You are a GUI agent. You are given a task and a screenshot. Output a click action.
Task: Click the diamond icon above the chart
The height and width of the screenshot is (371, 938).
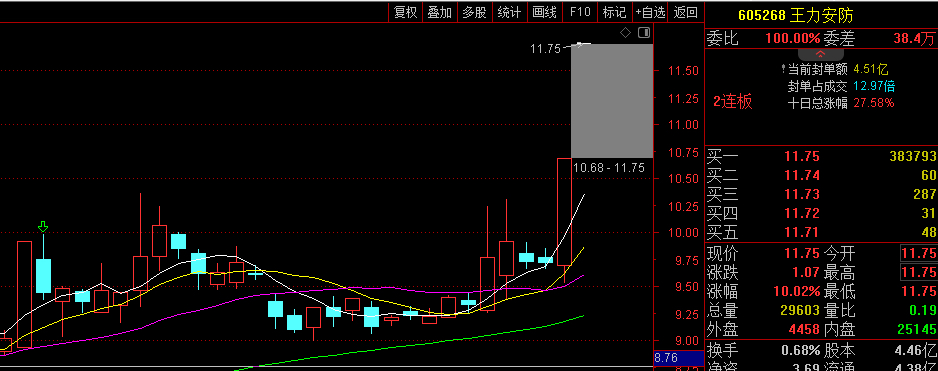(625, 32)
